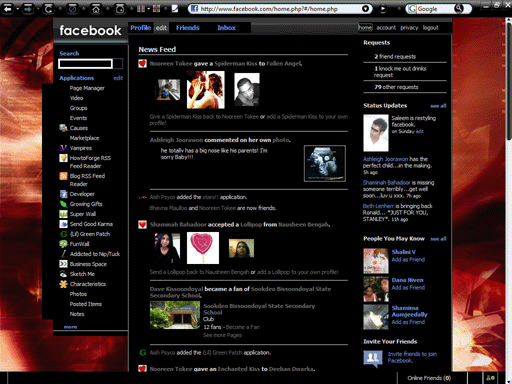Open Marketplace in the sidebar
The width and height of the screenshot is (512, 384).
[x=84, y=138]
